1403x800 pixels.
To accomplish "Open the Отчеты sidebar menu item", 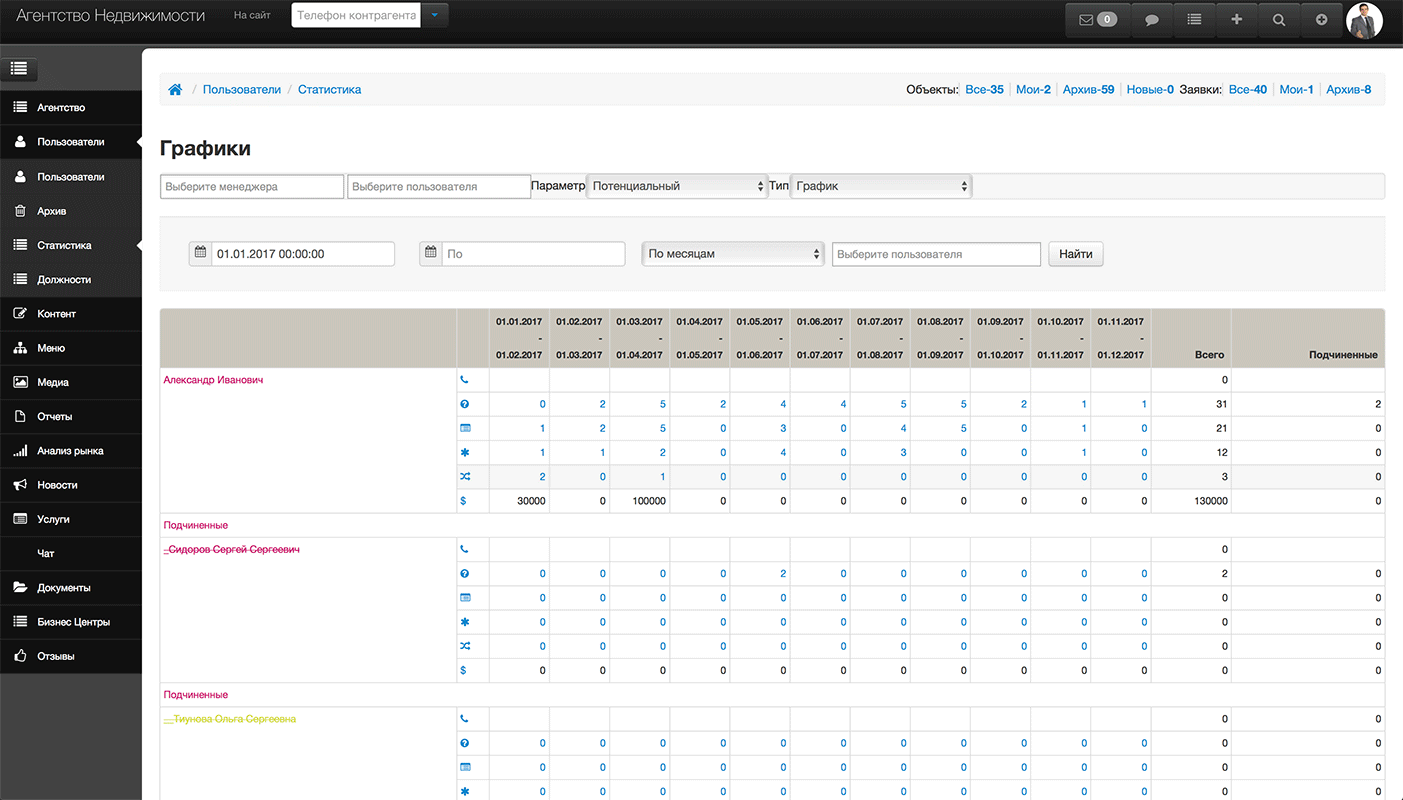I will point(55,417).
